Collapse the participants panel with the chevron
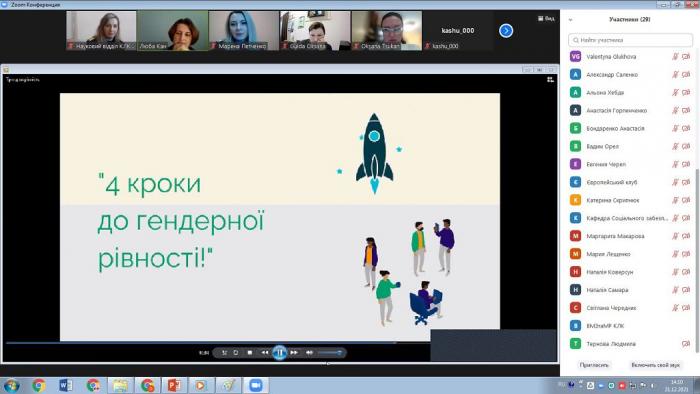Viewport: 700px width, 394px height. click(570, 20)
